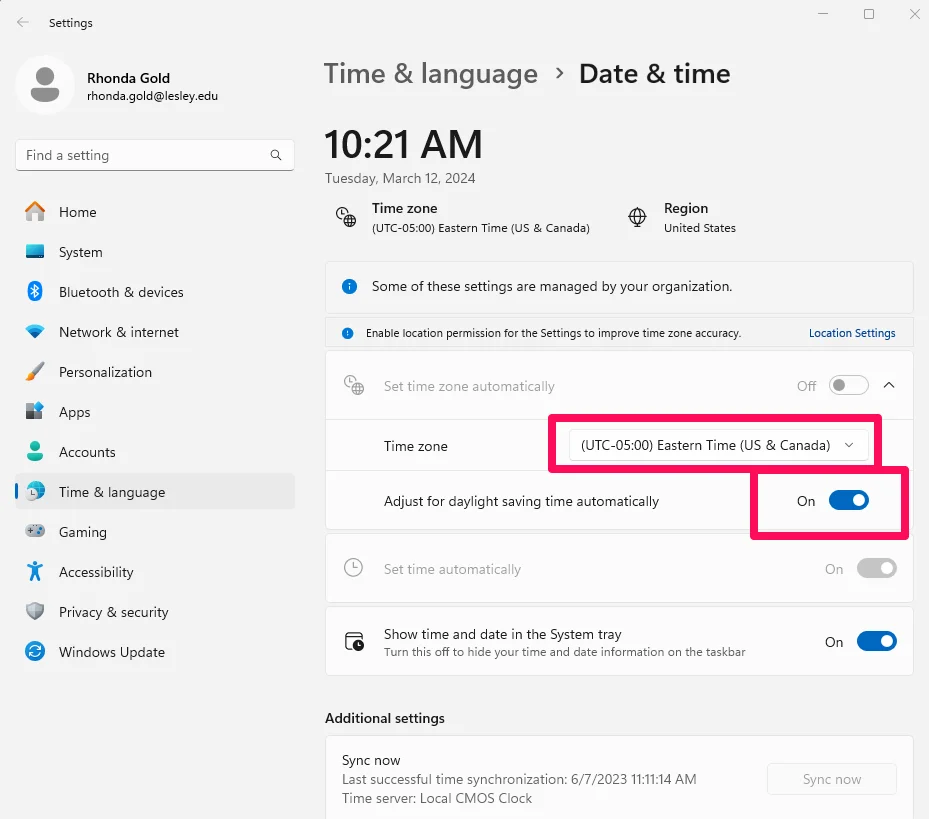Click the Privacy & security shield icon
The image size is (929, 819).
tap(35, 612)
